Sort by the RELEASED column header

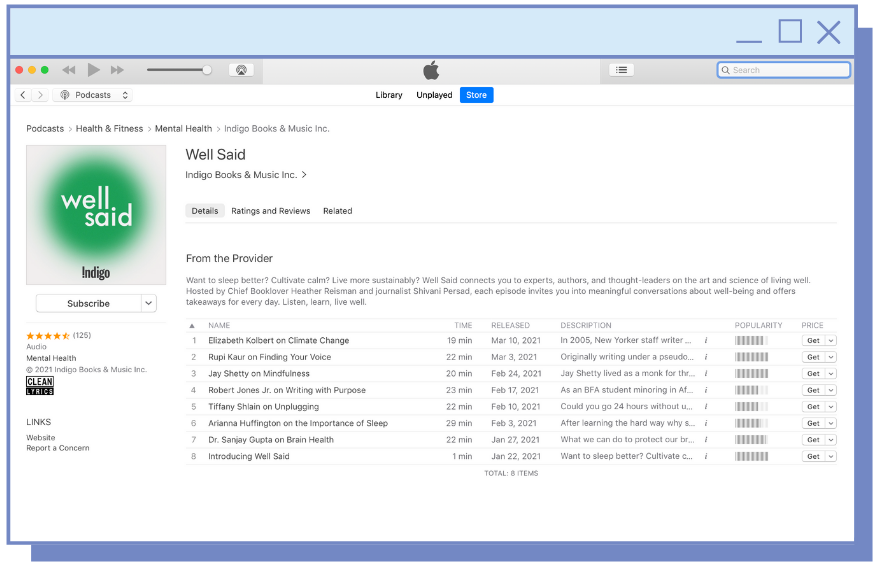(x=510, y=326)
